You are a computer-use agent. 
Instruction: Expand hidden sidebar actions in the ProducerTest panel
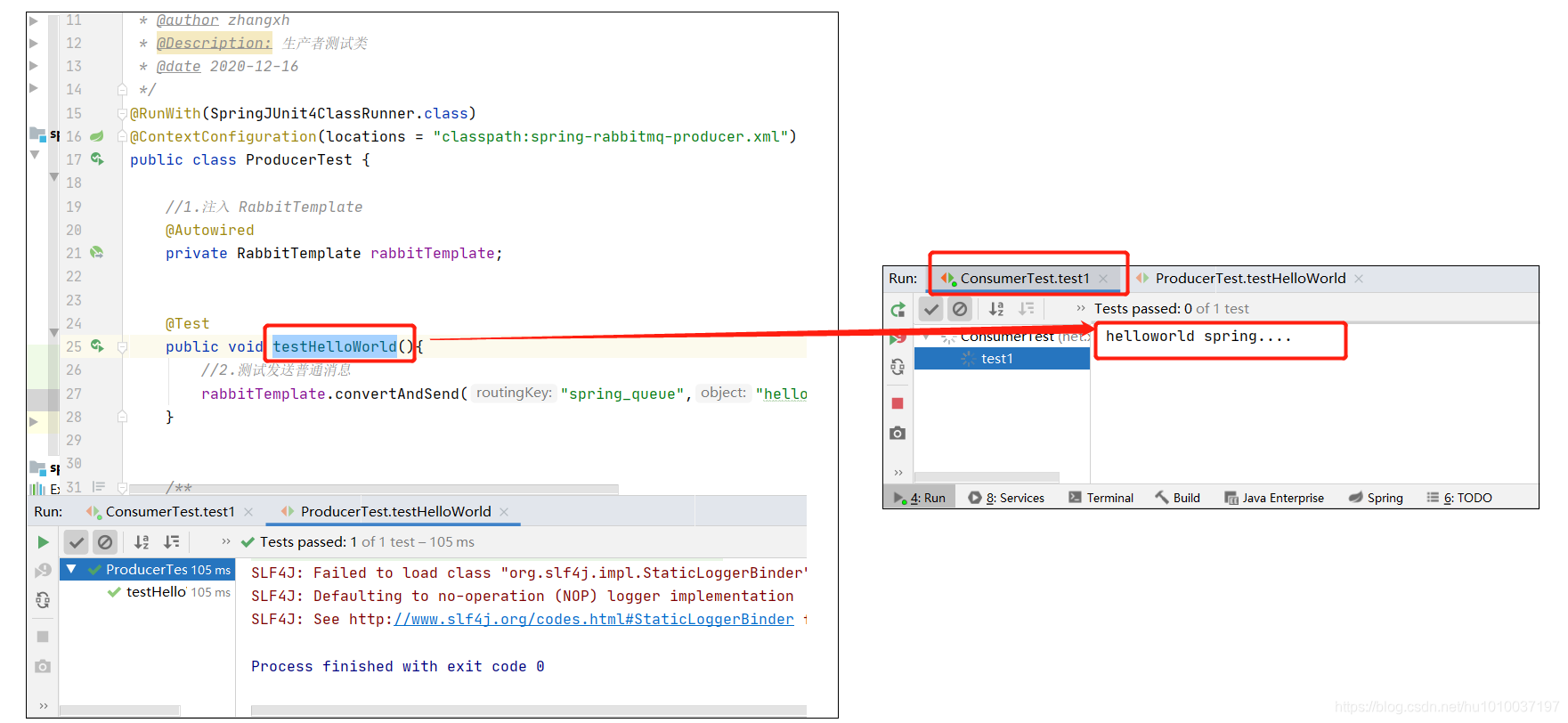pos(43,706)
